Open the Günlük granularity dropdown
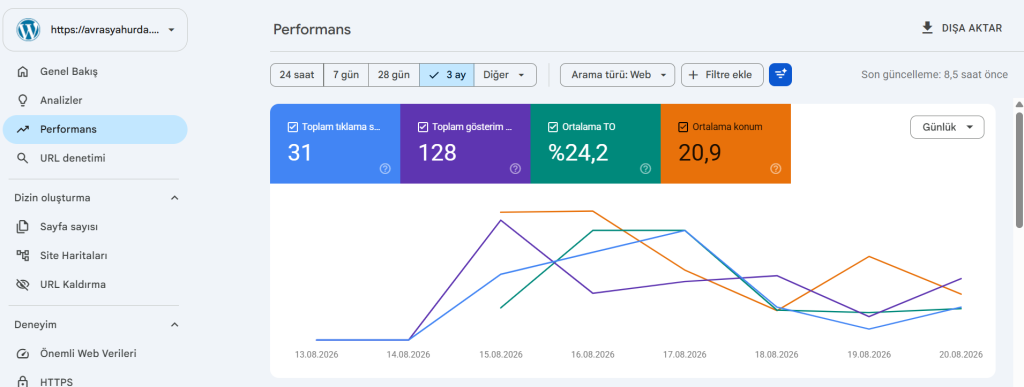 click(x=947, y=127)
